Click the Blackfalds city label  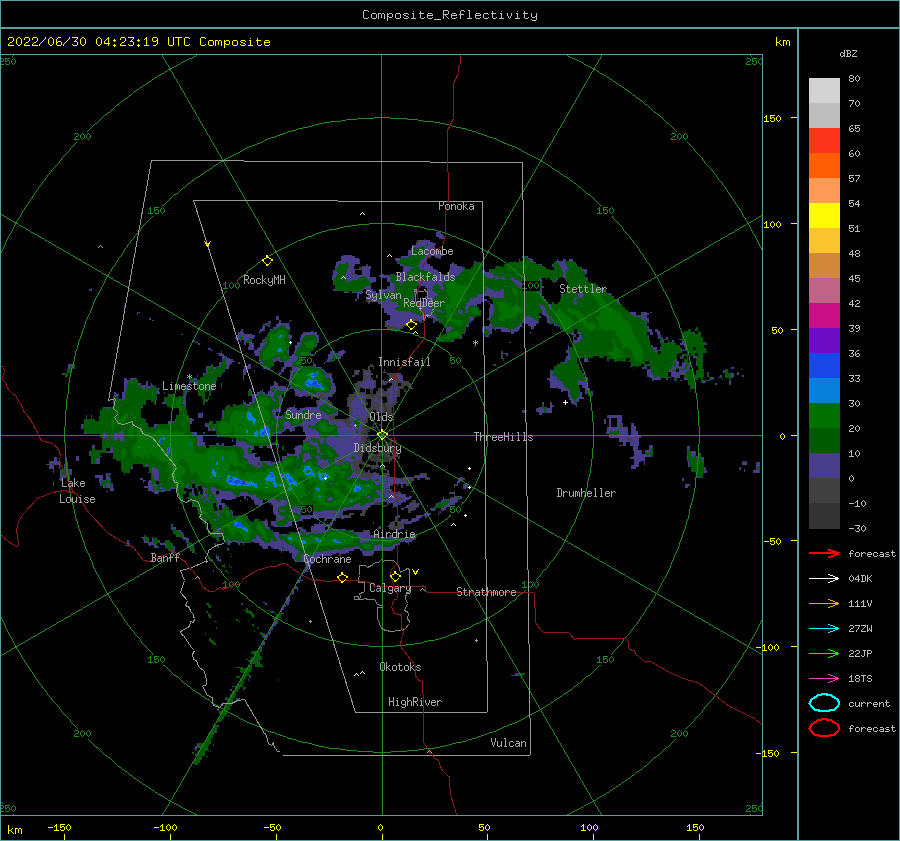(425, 277)
